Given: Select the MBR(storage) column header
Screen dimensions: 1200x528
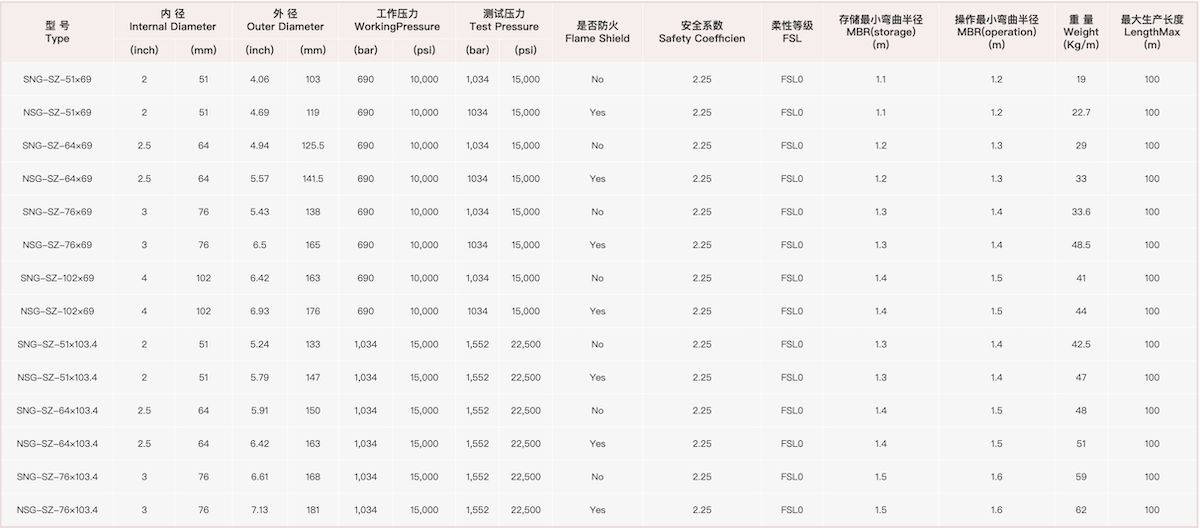Looking at the screenshot, I should [881, 31].
